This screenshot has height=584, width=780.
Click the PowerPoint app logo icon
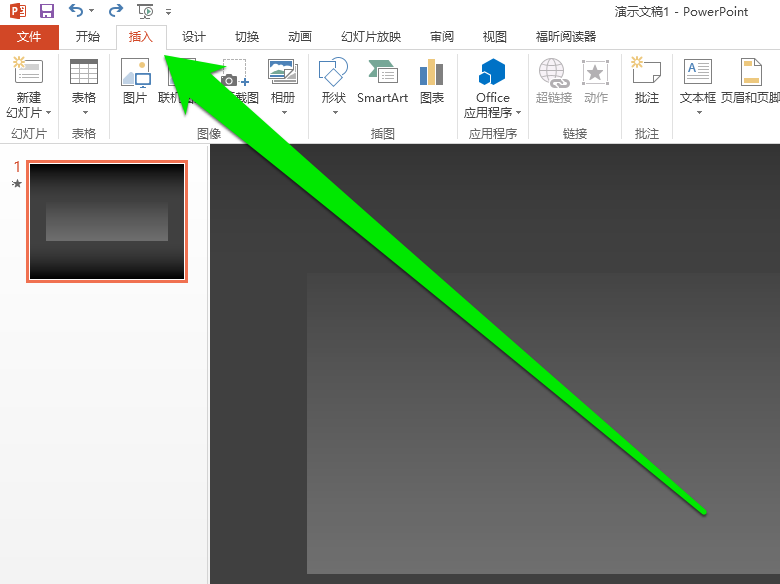(x=18, y=10)
